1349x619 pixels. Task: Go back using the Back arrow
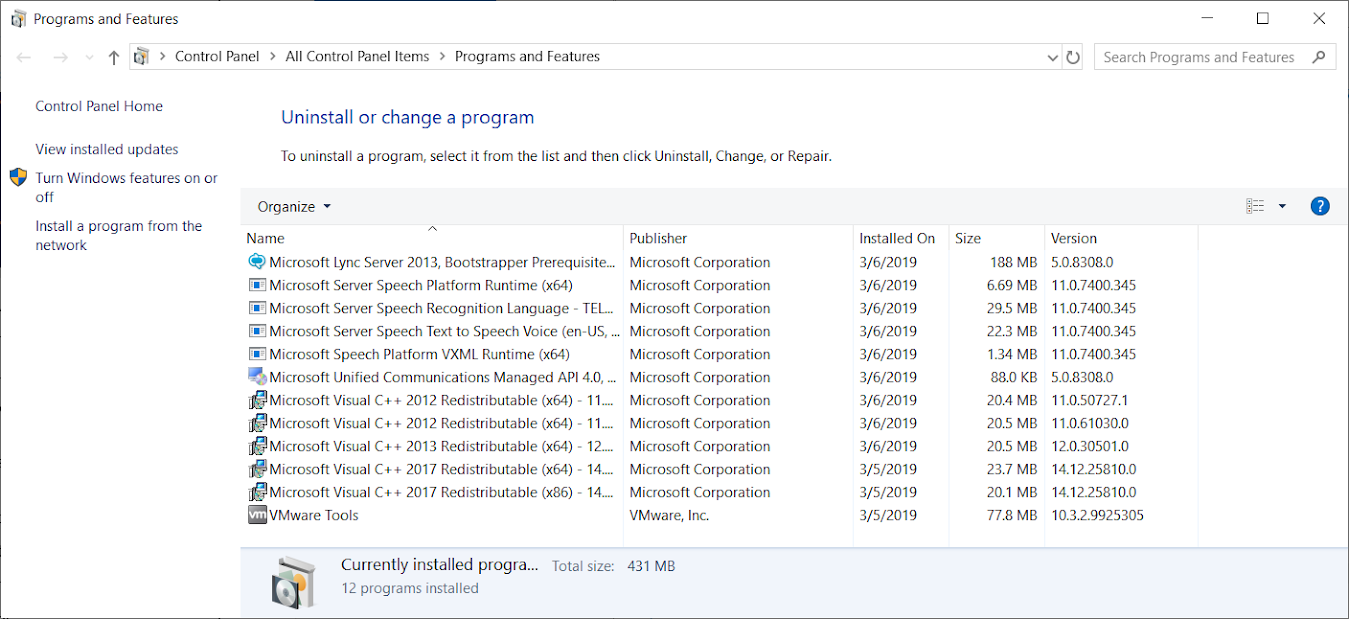pos(24,57)
